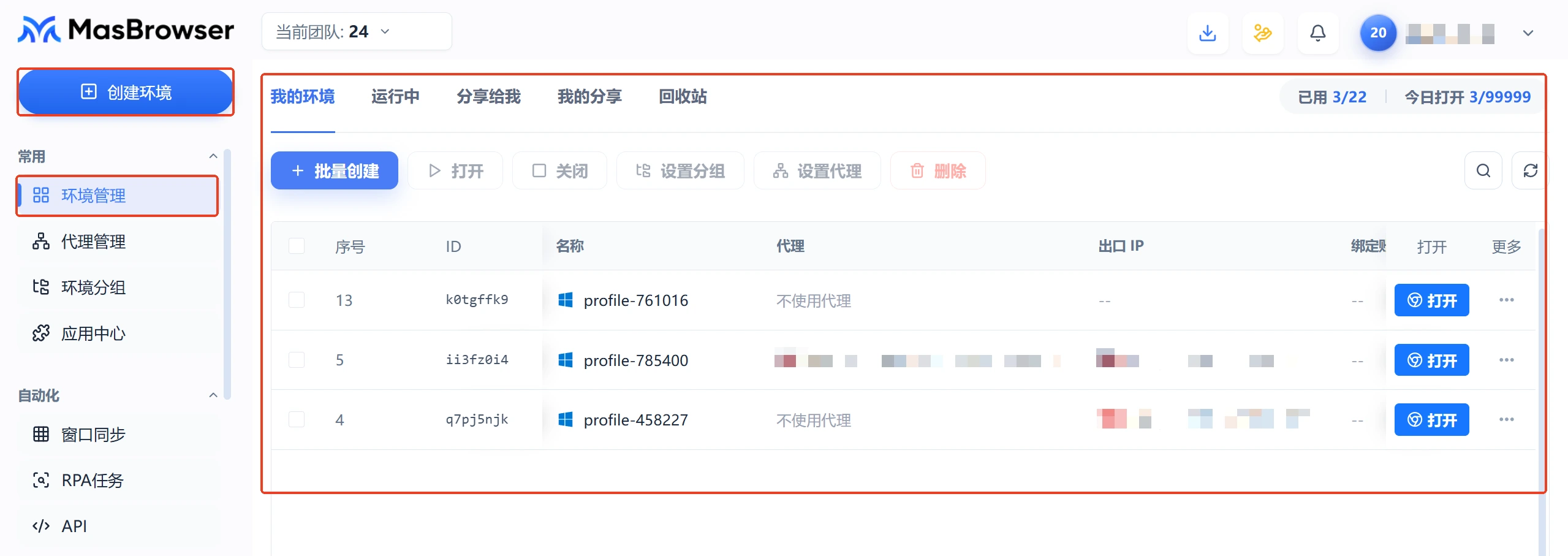Click the 设置代理 toolbar button
Screen dimensions: 1568x556
(817, 170)
